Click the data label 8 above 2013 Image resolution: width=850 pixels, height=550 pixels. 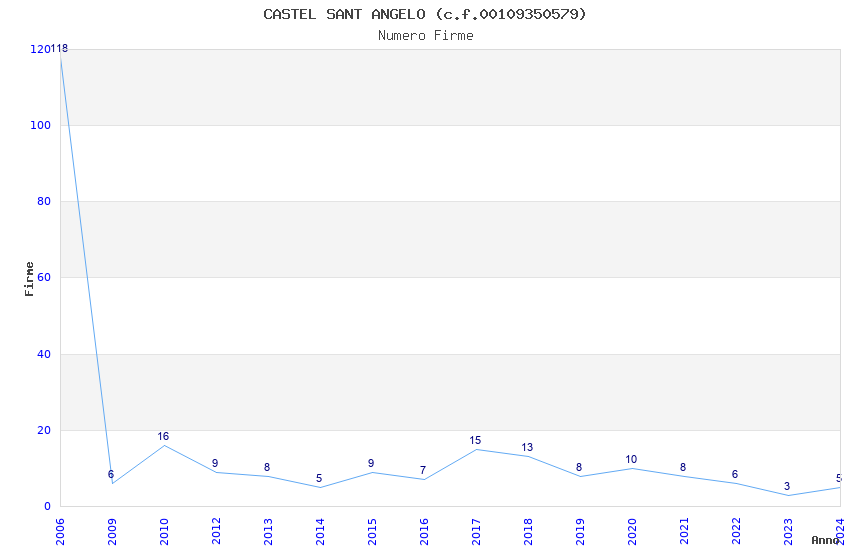coord(267,467)
